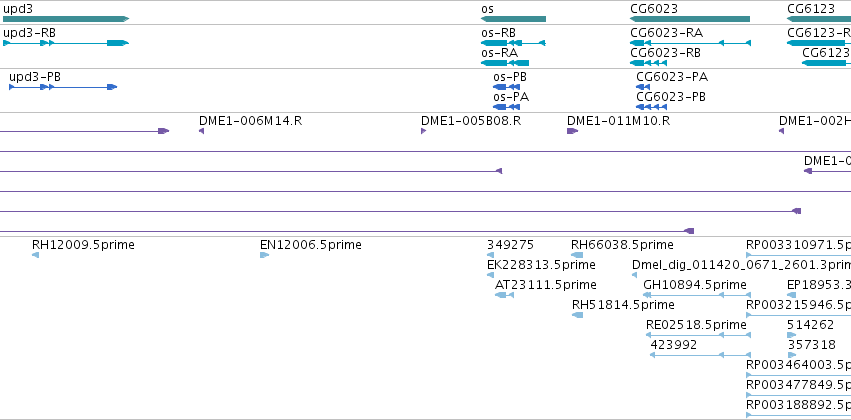851x420 pixels.
Task: Click the os-PA protein feature
Action: coord(506,107)
